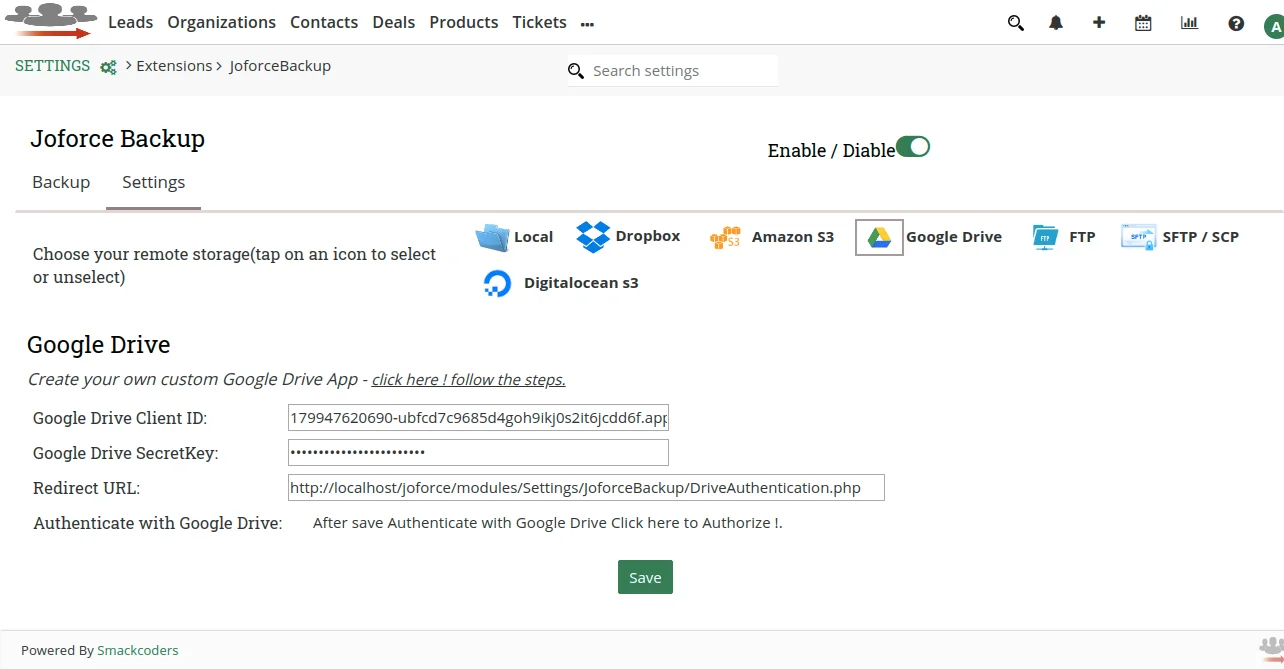The width and height of the screenshot is (1284, 669).
Task: Click the Google Drive storage icon
Action: click(x=879, y=237)
